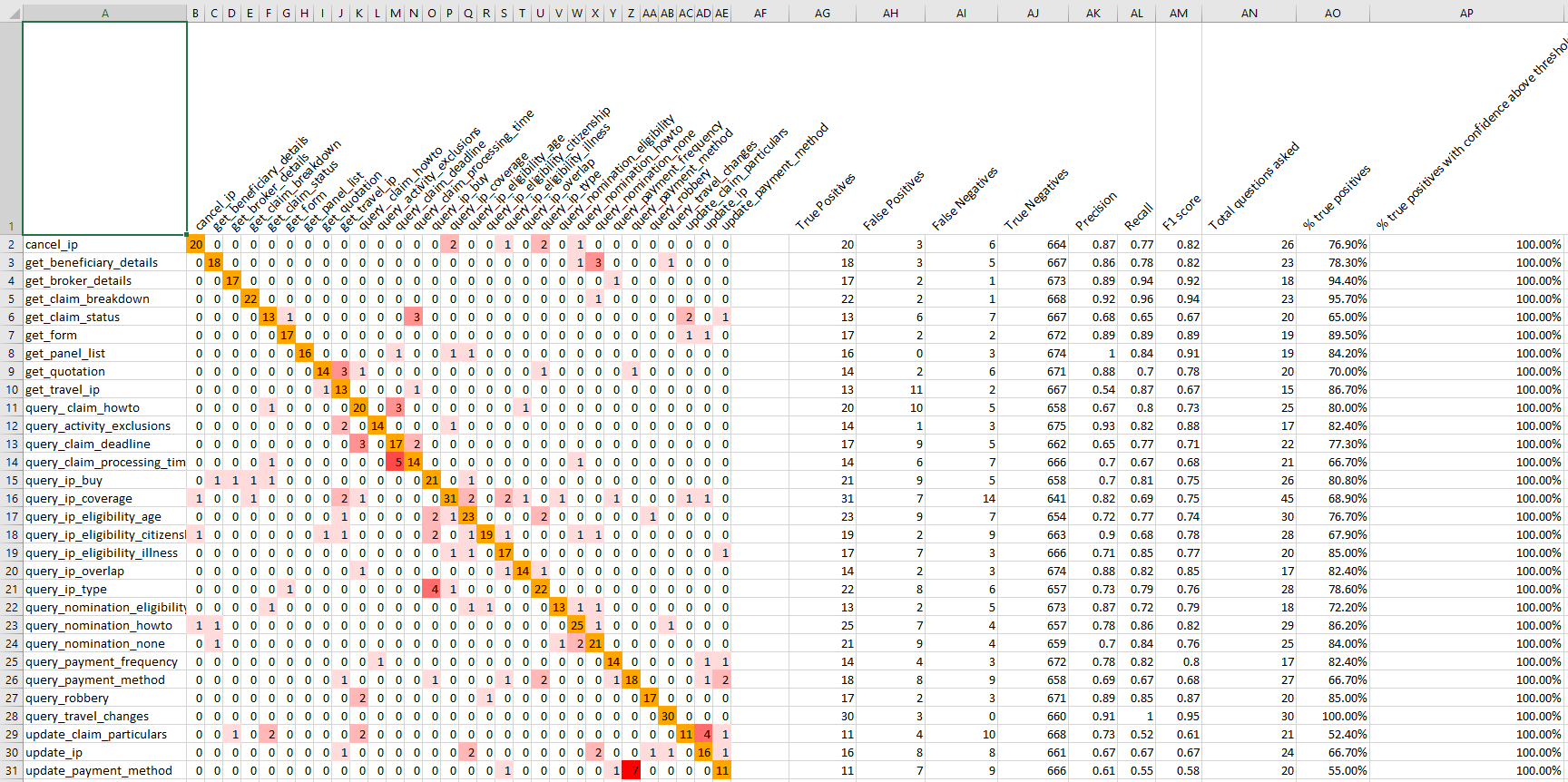Select the cancel_ip row label cell

tap(105, 244)
